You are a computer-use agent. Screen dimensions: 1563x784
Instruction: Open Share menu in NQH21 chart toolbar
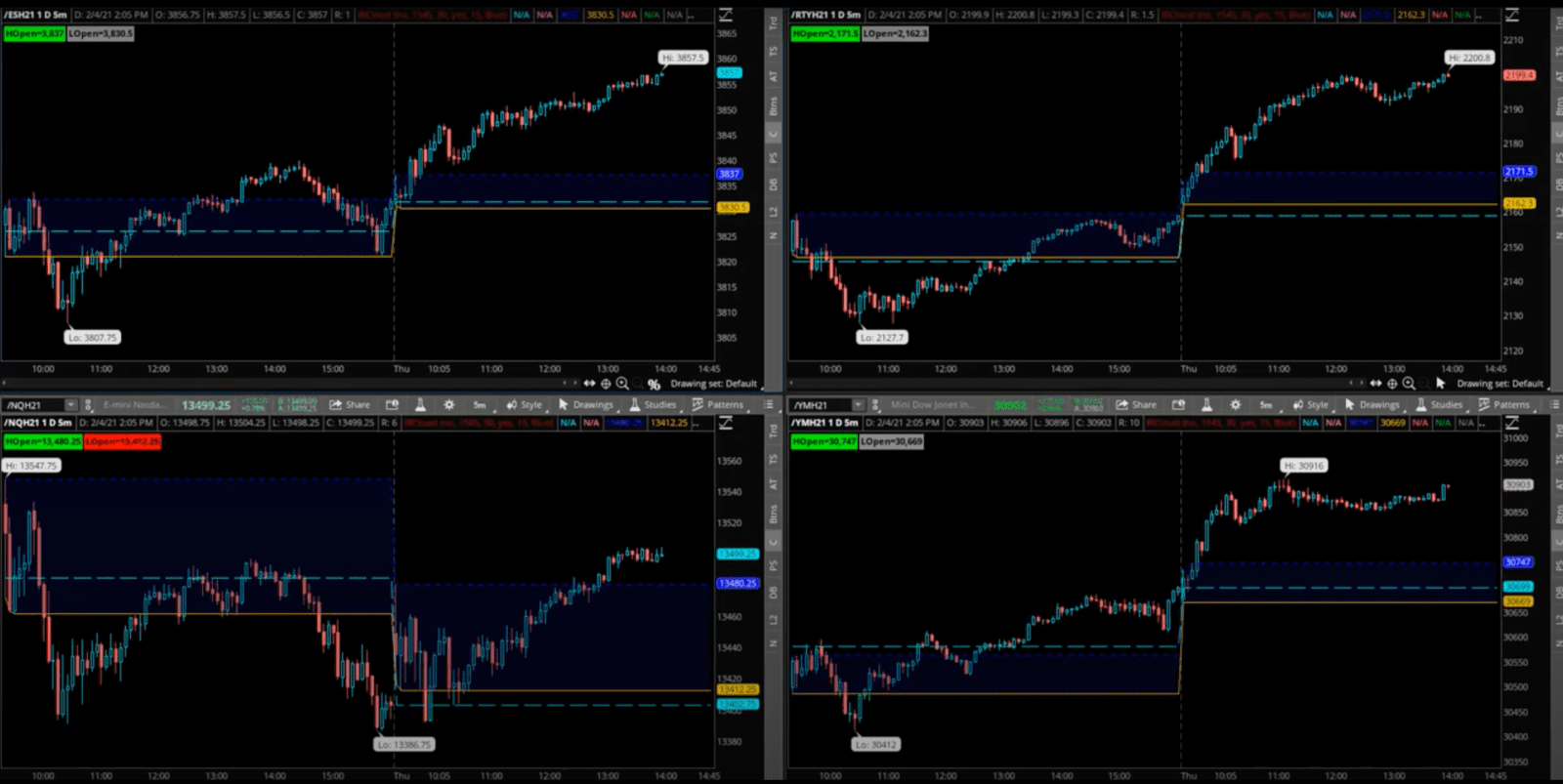point(350,404)
